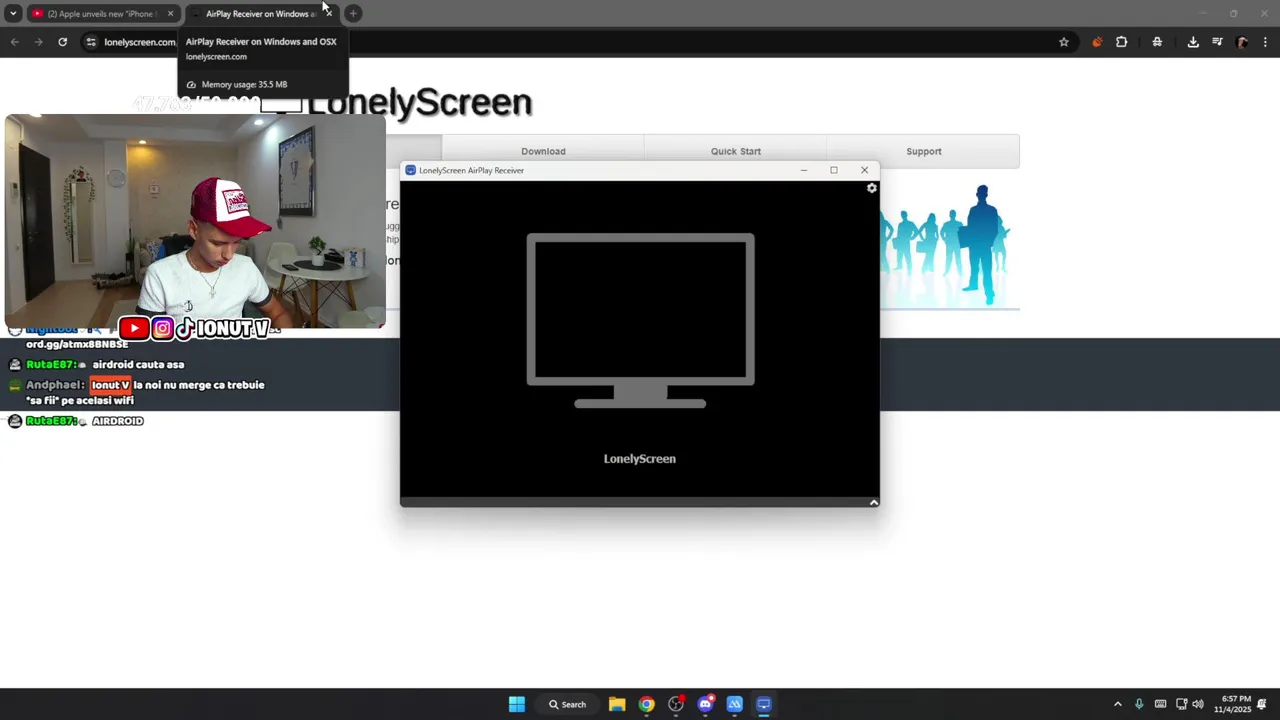Open the media controls toolbar icon
This screenshot has height=720, width=1280.
1217,42
